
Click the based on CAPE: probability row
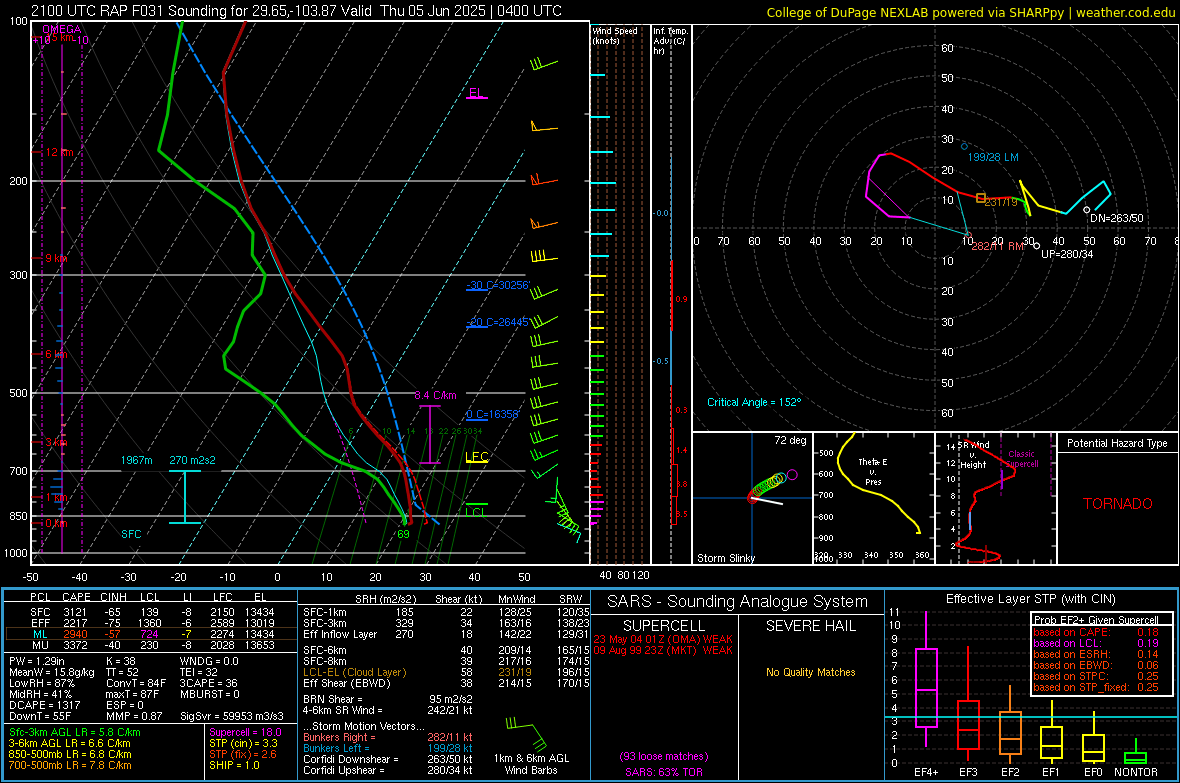(x=1096, y=632)
